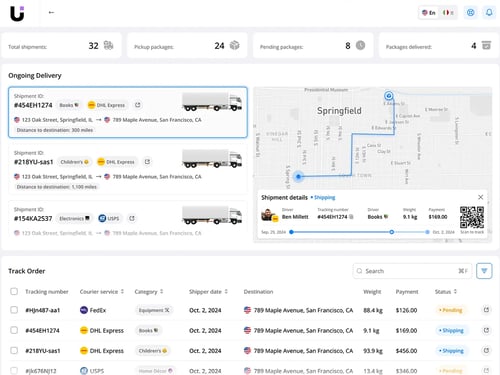The height and width of the screenshot is (375, 500).
Task: Switch language to Italian flag option
Action: click(448, 13)
